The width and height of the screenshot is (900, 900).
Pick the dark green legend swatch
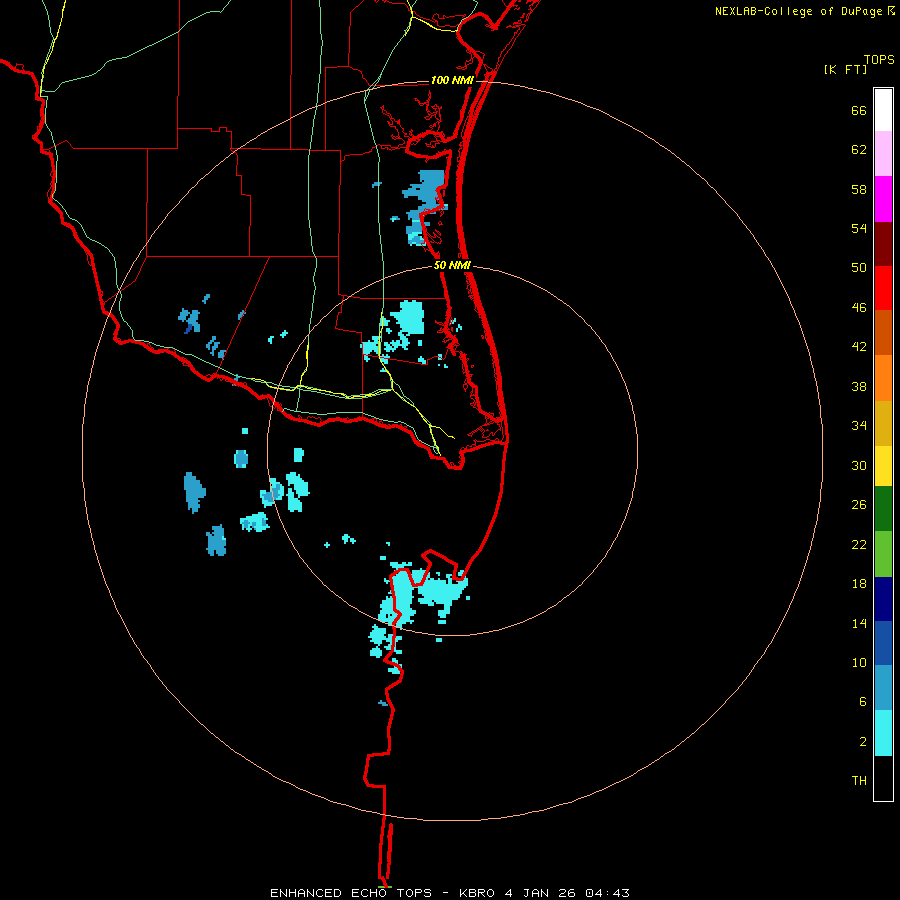click(883, 509)
